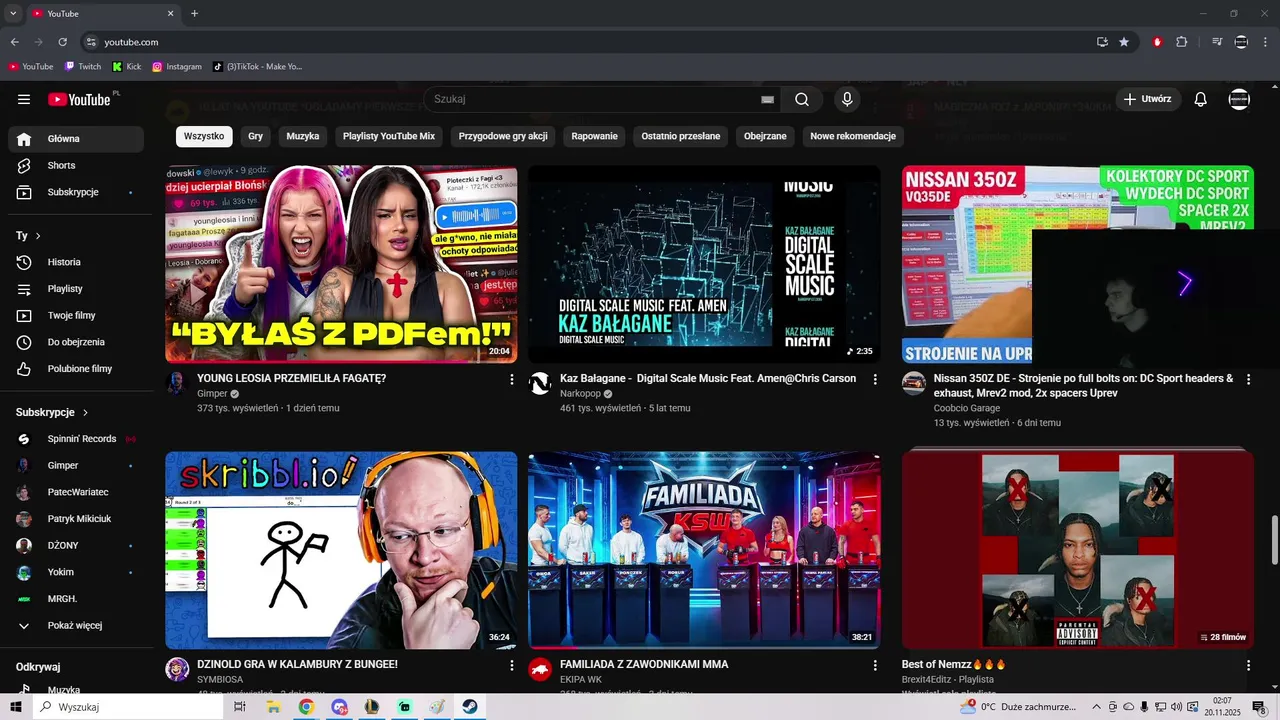Expand the Subskrypcje heading chevron
The width and height of the screenshot is (1280, 720).
85,412
